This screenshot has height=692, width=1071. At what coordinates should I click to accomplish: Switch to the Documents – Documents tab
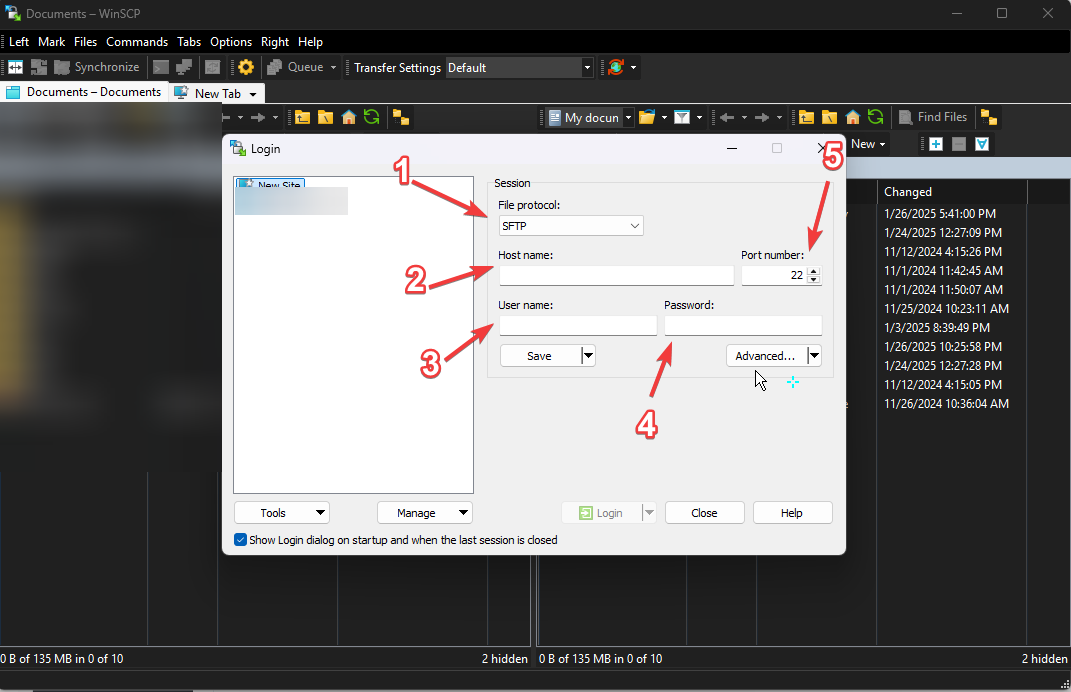click(x=84, y=92)
